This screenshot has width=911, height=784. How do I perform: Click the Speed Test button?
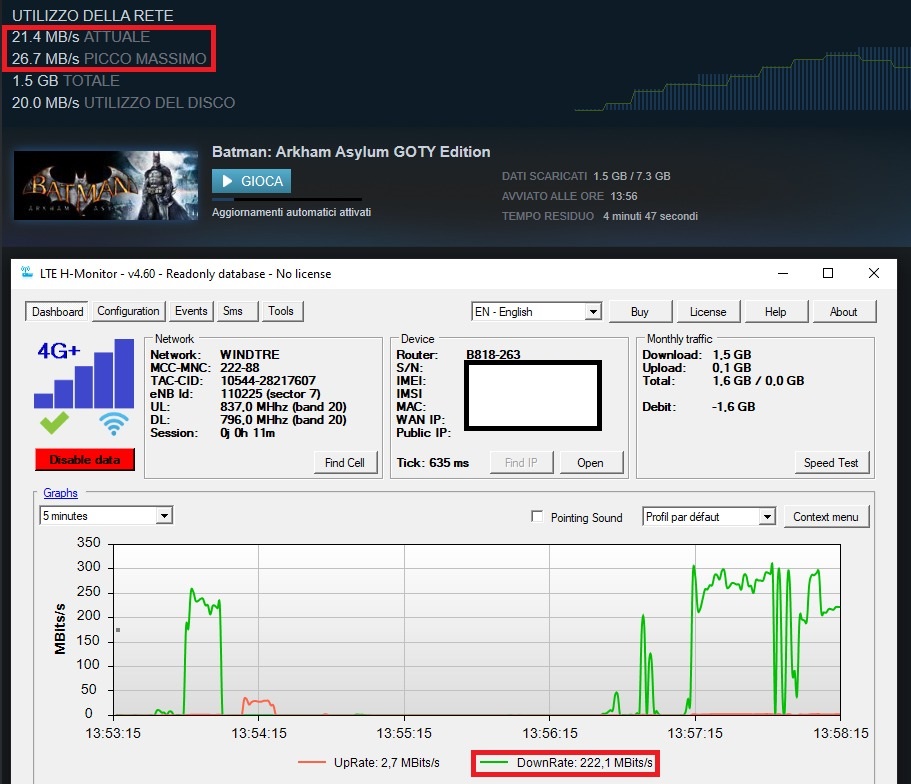click(x=831, y=463)
